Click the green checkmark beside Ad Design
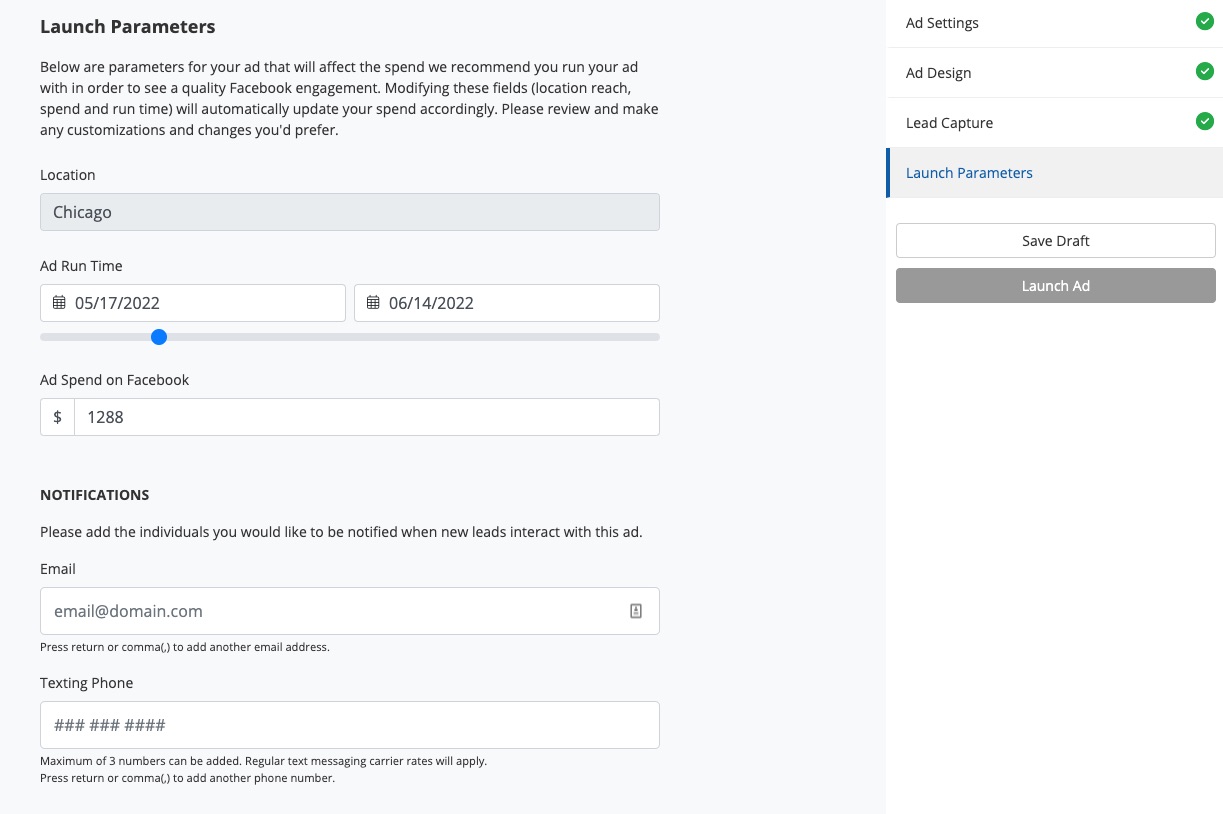Image resolution: width=1223 pixels, height=814 pixels. [x=1204, y=71]
